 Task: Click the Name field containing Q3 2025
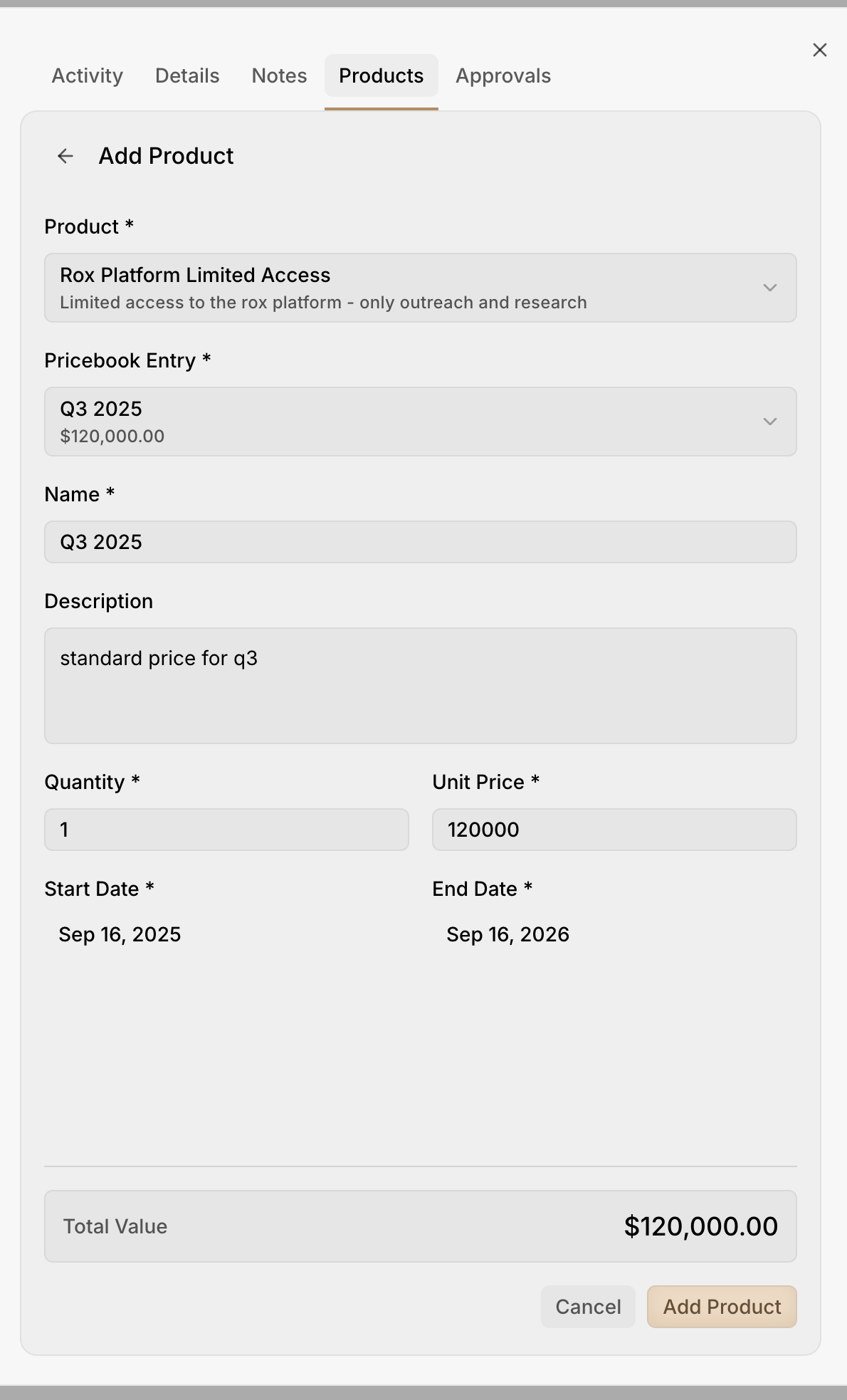click(x=420, y=542)
